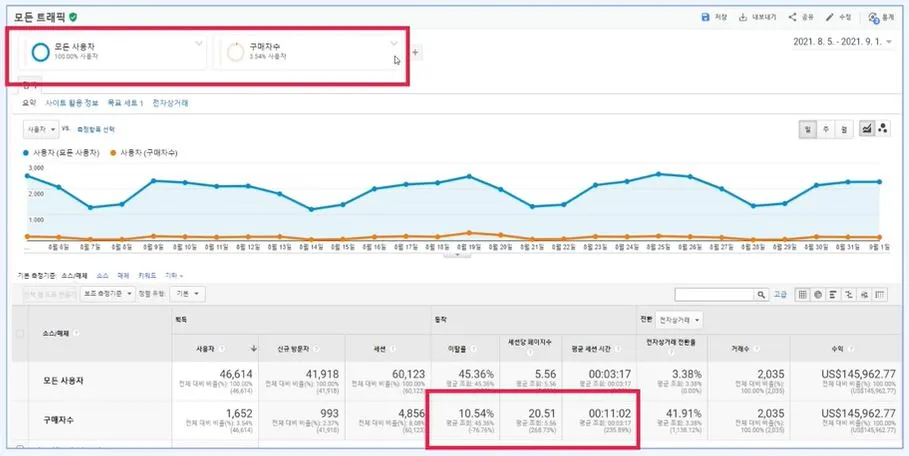Click the help icon under 세션당 페이지수
The height and width of the screenshot is (456, 909).
[530, 352]
